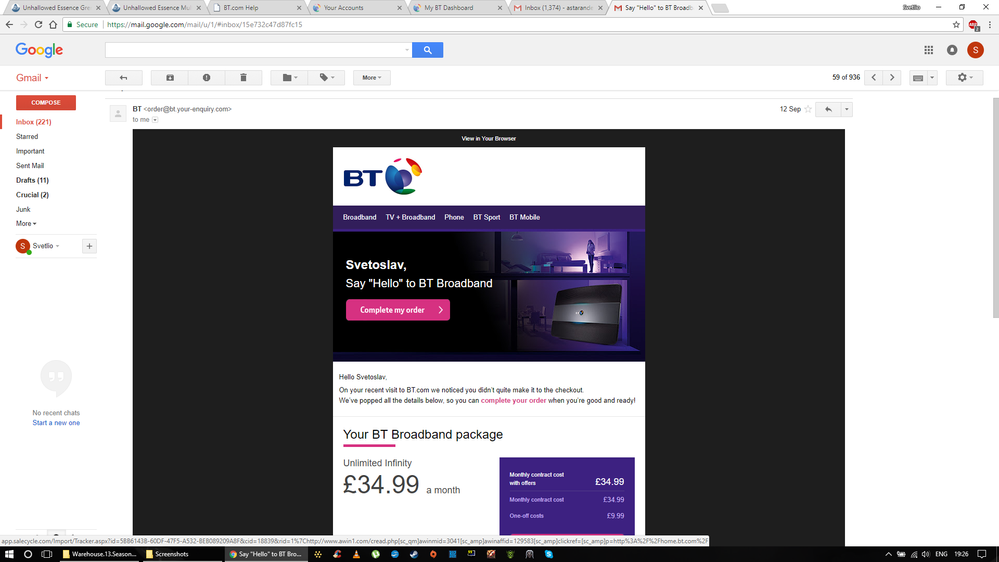Open Inbox (221) folder
The width and height of the screenshot is (999, 562).
pyautogui.click(x=34, y=122)
